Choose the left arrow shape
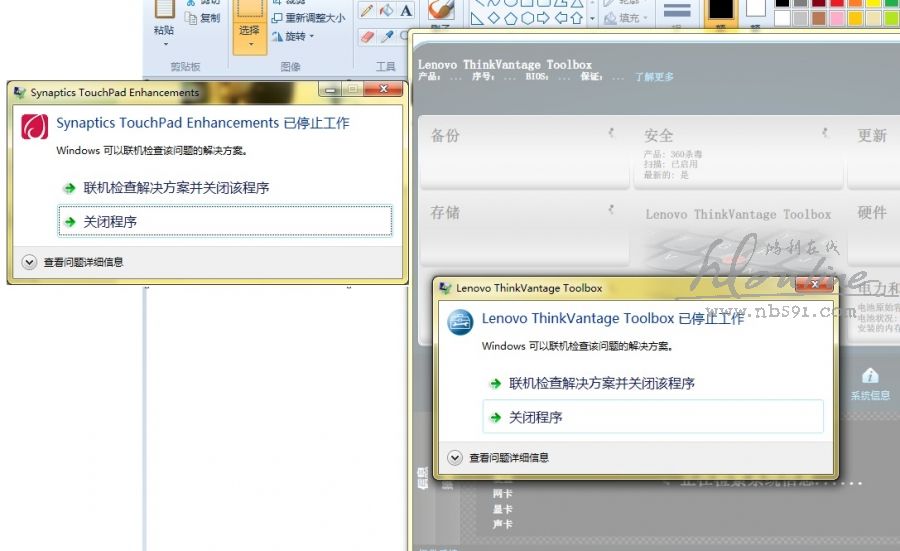The height and width of the screenshot is (551, 900). point(560,18)
